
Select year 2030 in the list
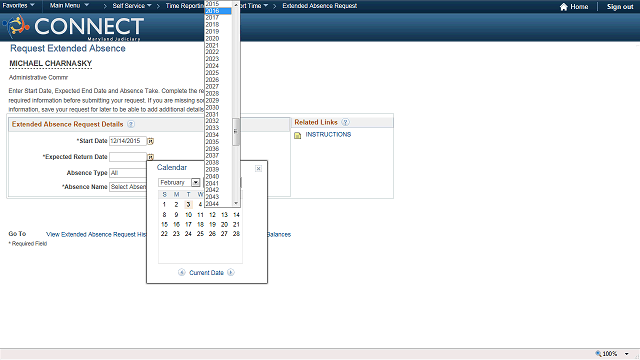pos(218,108)
